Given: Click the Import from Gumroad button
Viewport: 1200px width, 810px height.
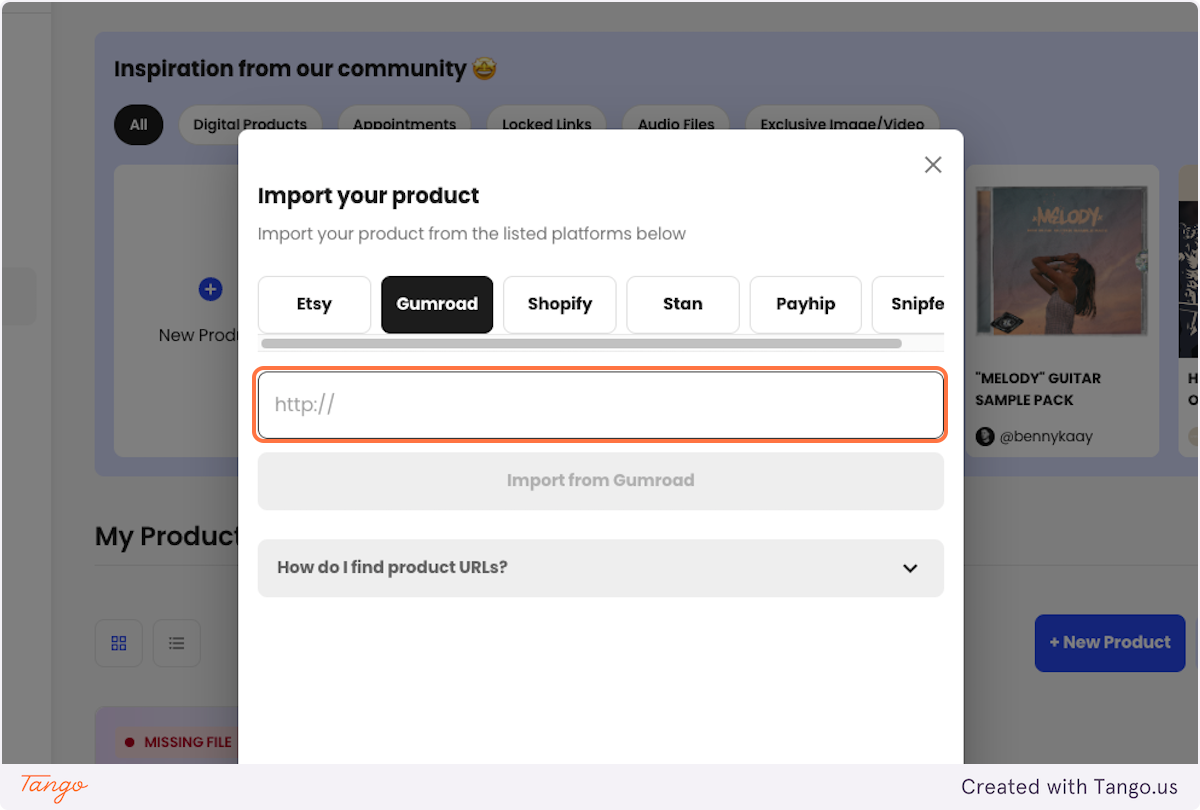Looking at the screenshot, I should click(x=601, y=481).
